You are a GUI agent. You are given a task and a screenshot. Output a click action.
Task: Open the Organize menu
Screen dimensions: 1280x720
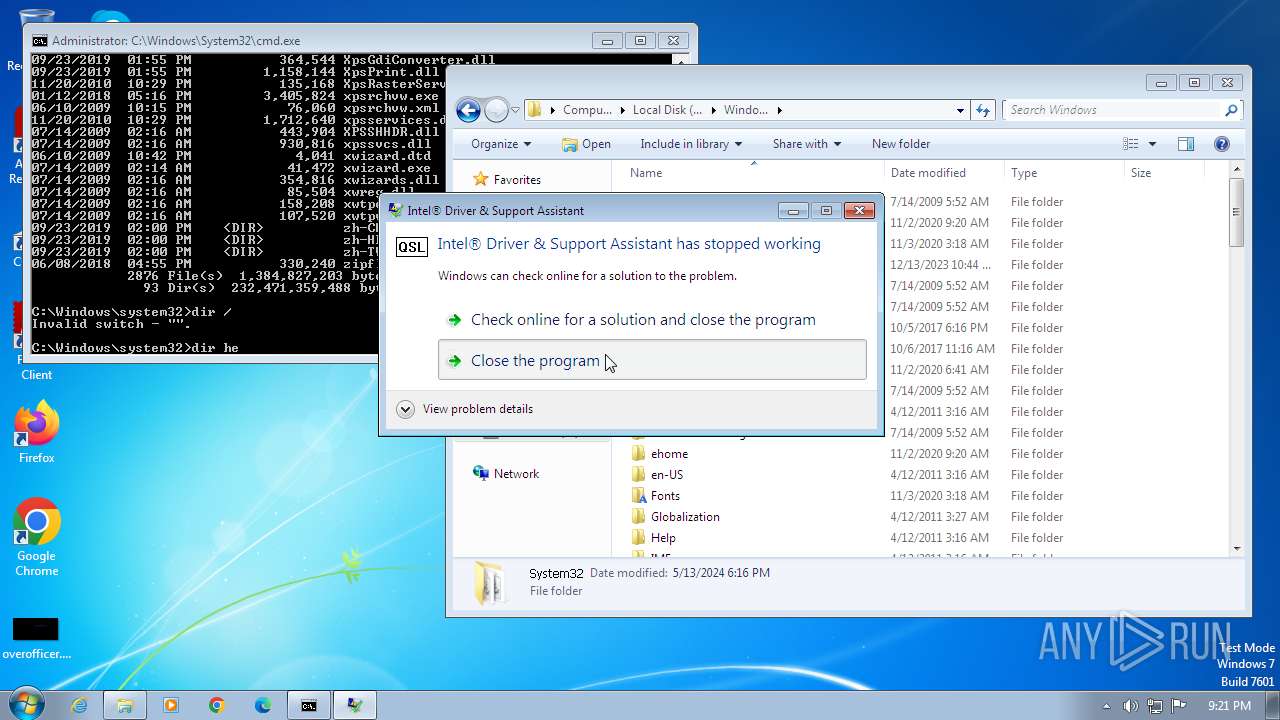(500, 144)
